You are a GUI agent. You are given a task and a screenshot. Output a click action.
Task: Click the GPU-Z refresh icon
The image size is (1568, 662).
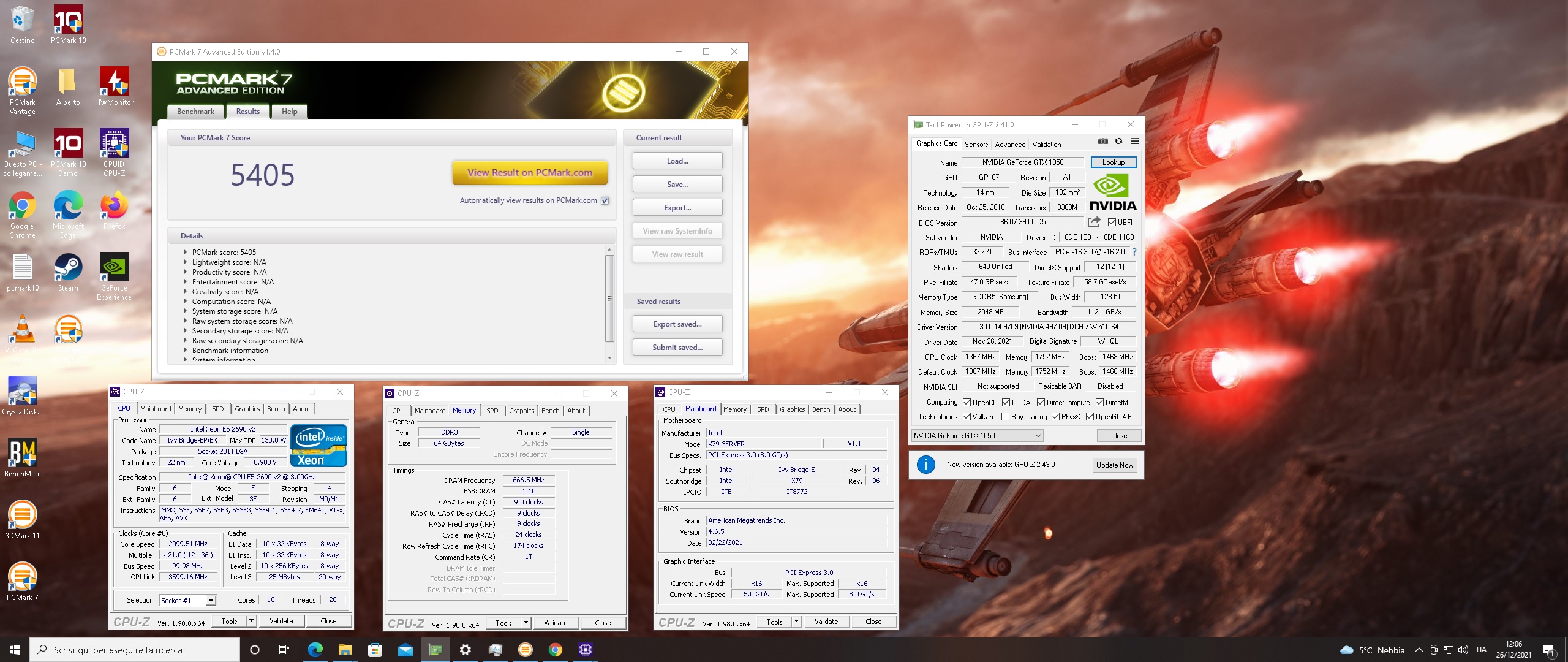coord(1118,141)
